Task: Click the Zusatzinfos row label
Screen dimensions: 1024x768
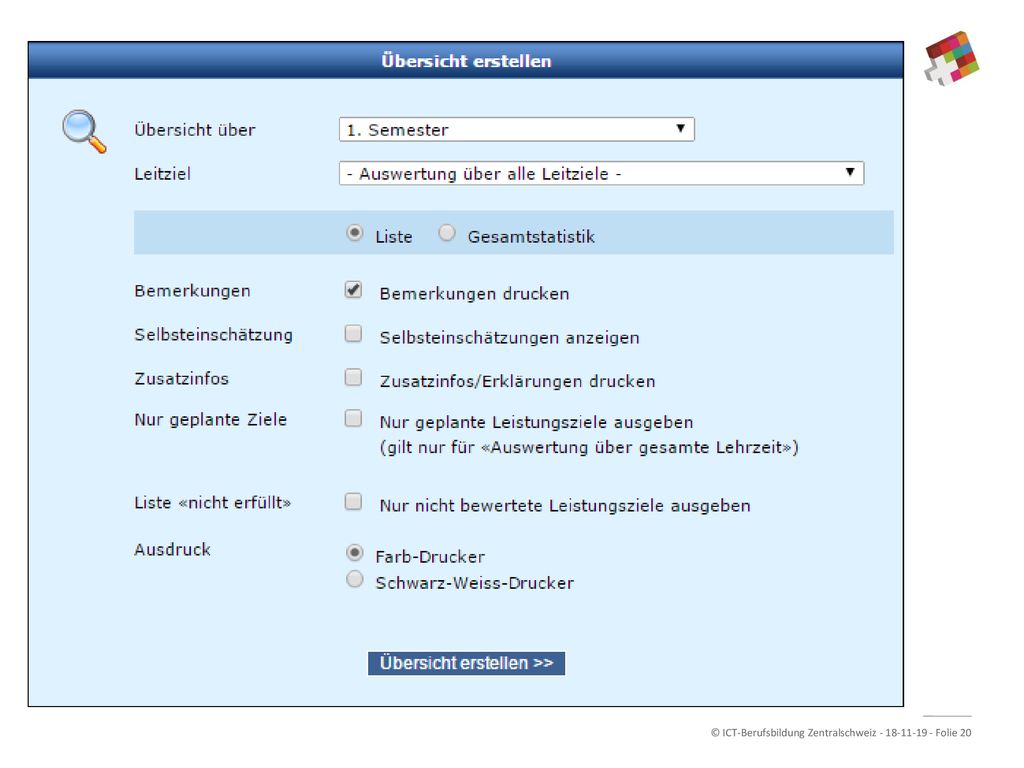Action: 182,378
